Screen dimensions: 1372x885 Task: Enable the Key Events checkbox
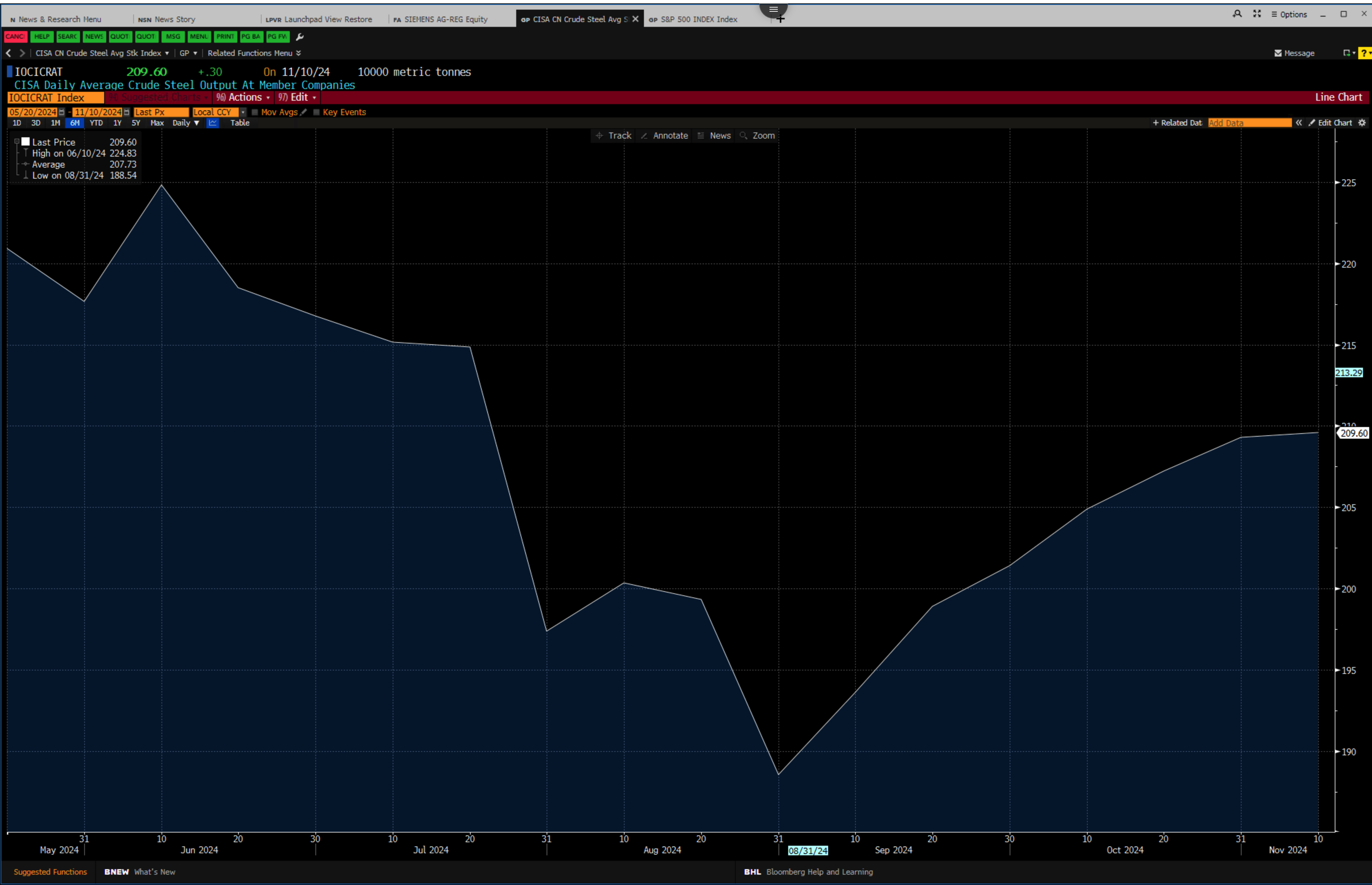tap(316, 112)
